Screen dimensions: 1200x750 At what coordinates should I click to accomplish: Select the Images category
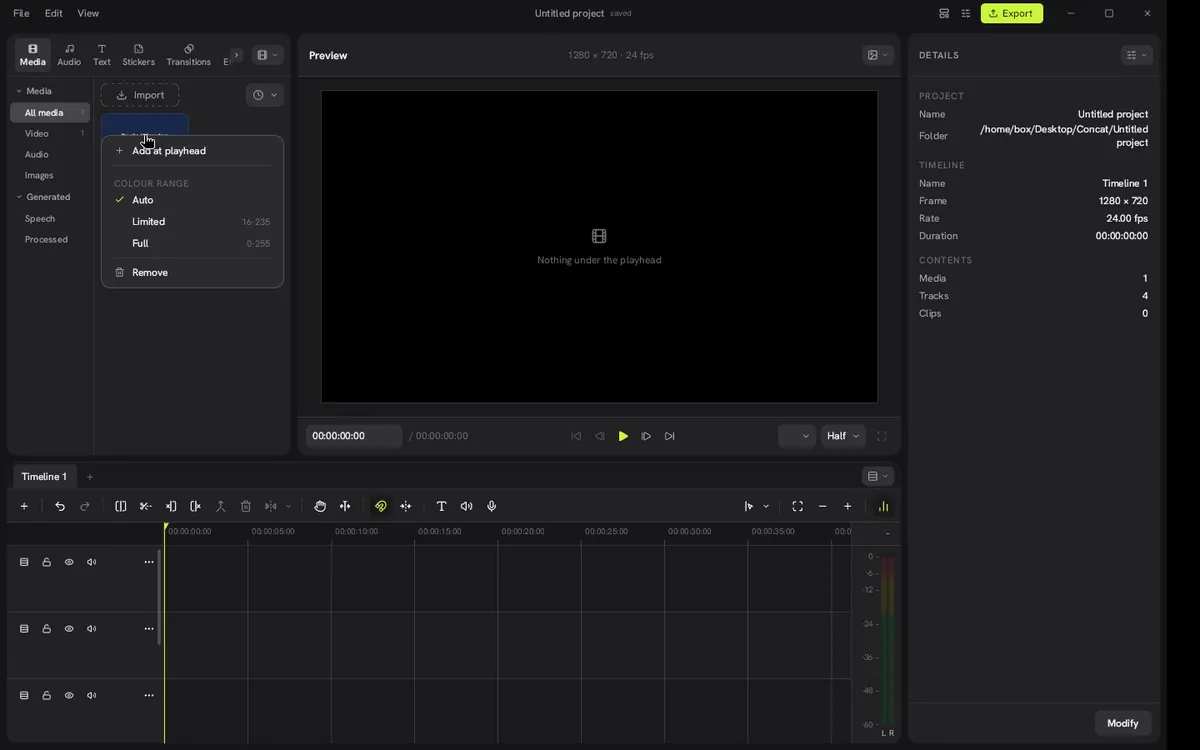point(50,175)
